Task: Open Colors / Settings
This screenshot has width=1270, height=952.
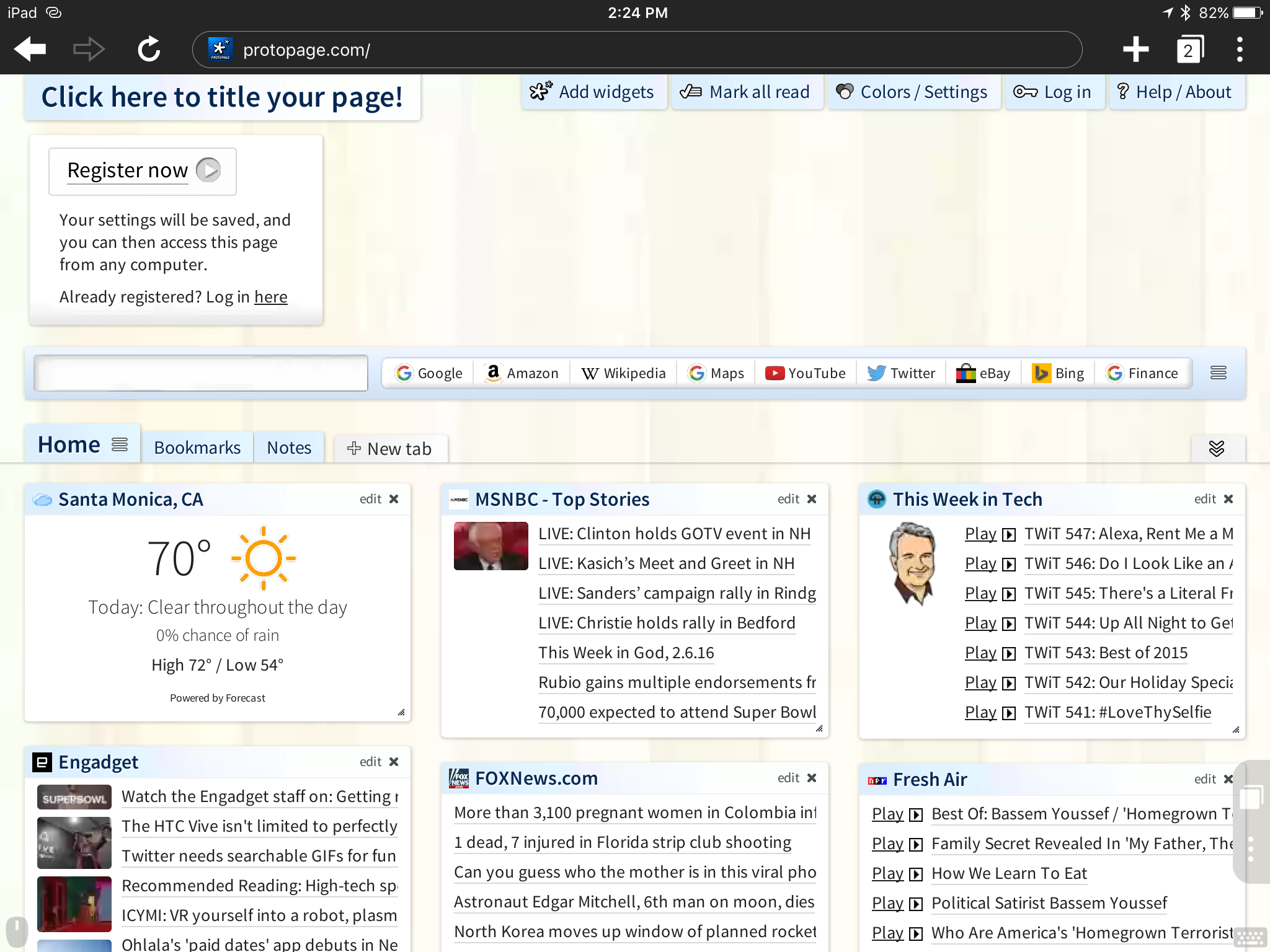Action: pyautogui.click(x=914, y=92)
